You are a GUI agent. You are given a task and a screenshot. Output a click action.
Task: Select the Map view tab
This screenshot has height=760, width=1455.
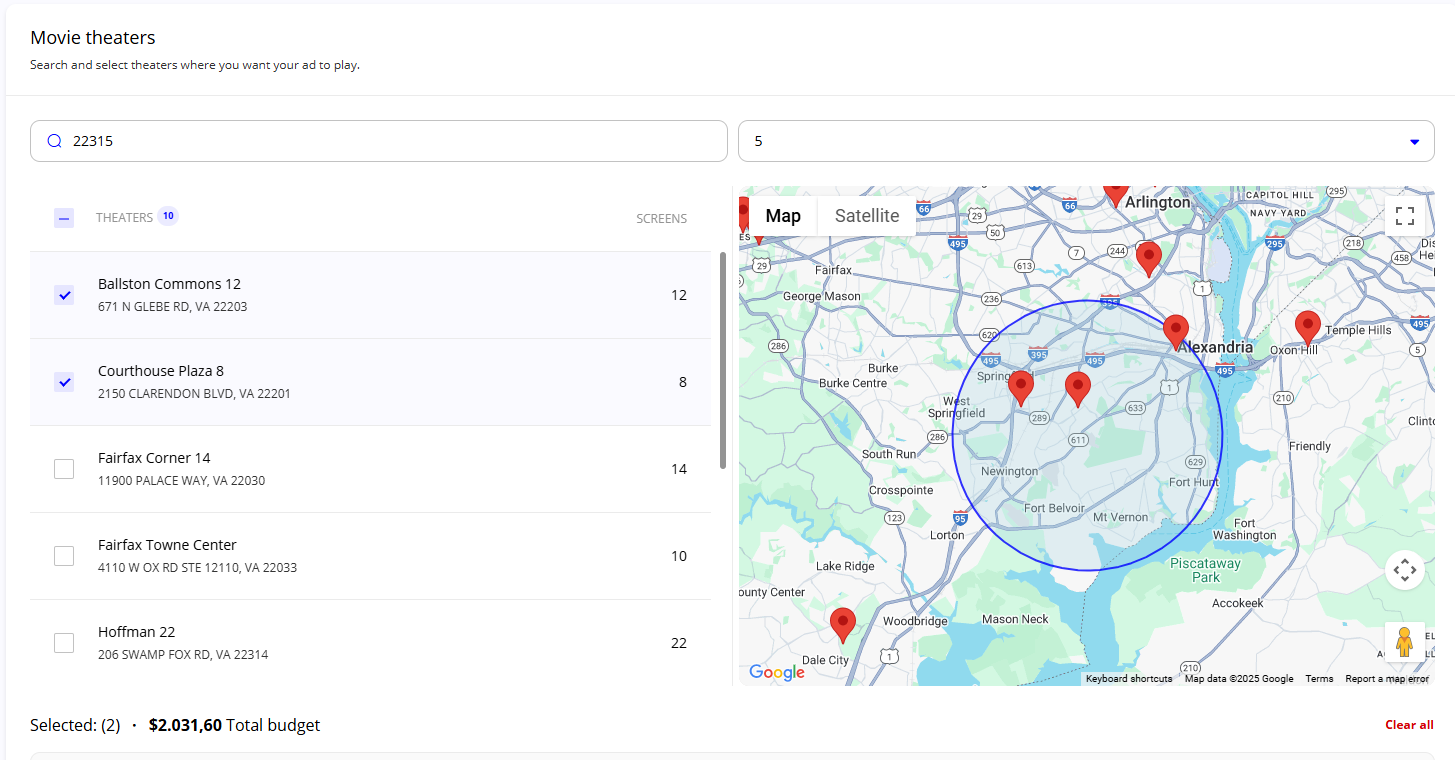(x=783, y=216)
